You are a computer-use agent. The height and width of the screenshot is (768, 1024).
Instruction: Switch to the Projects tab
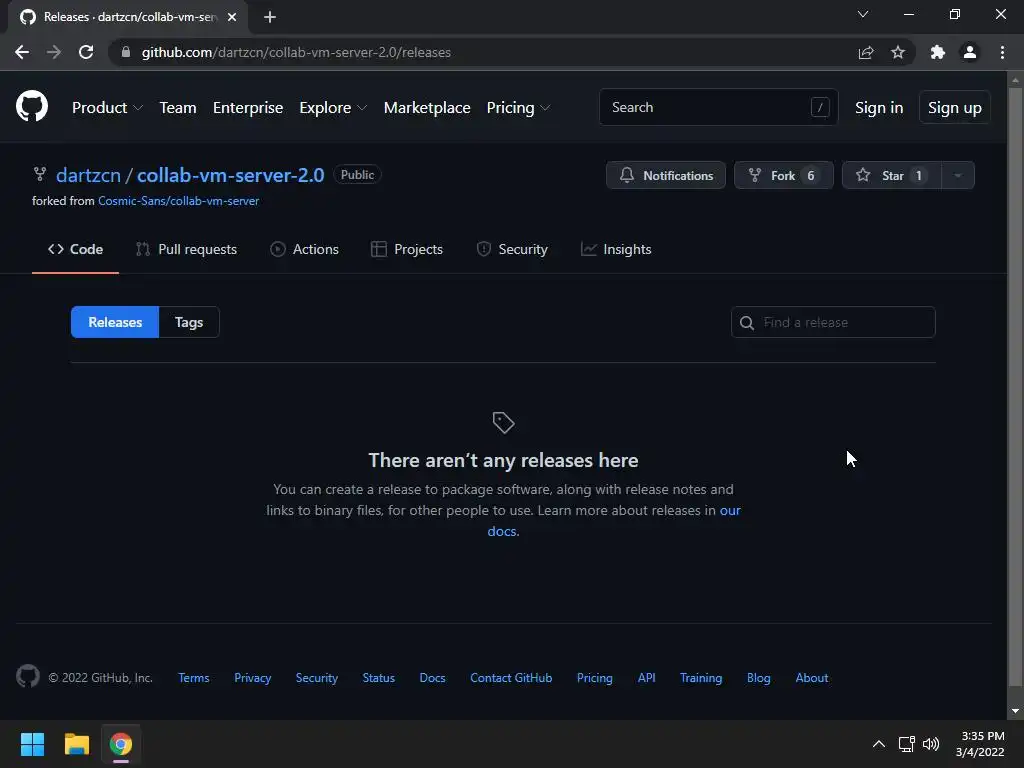tap(407, 249)
